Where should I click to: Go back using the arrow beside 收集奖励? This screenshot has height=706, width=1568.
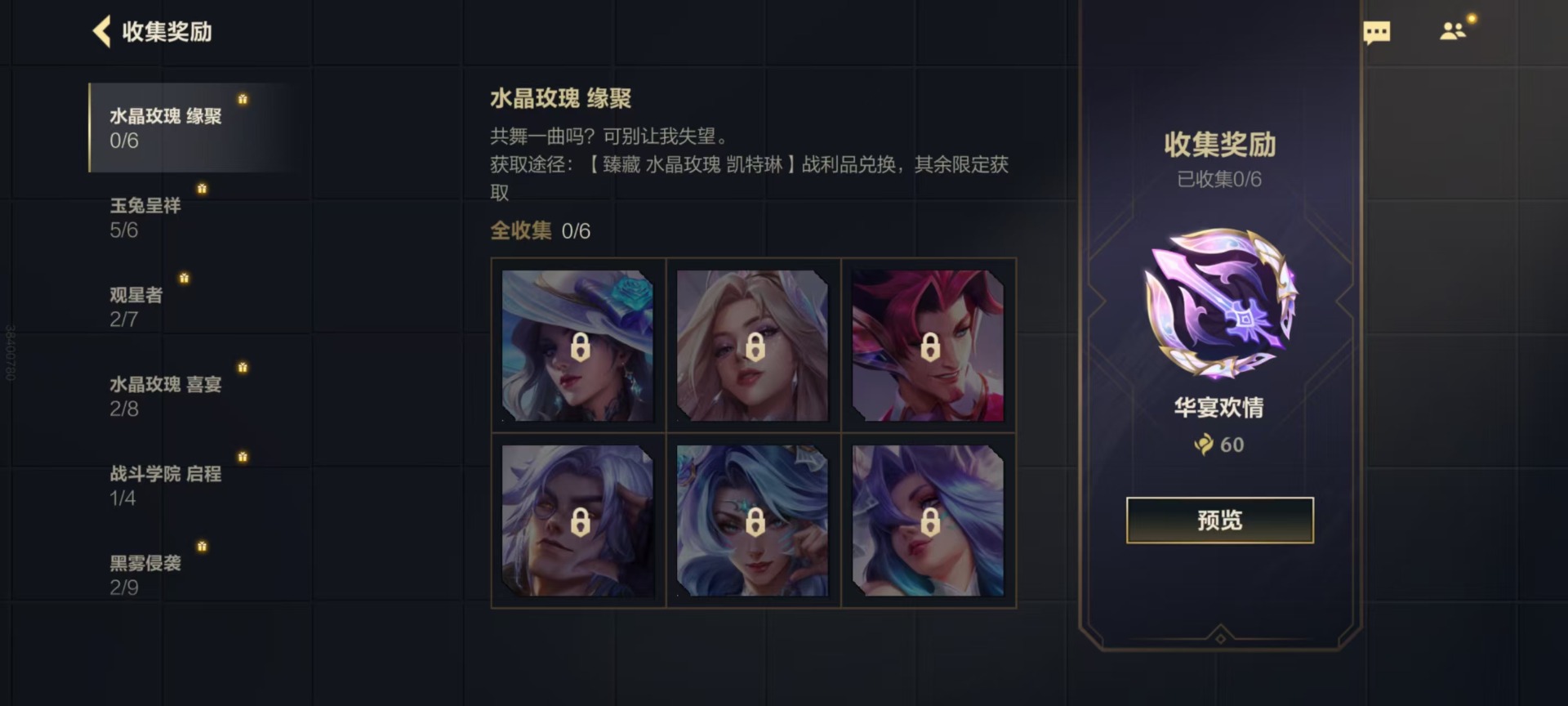pyautogui.click(x=102, y=32)
